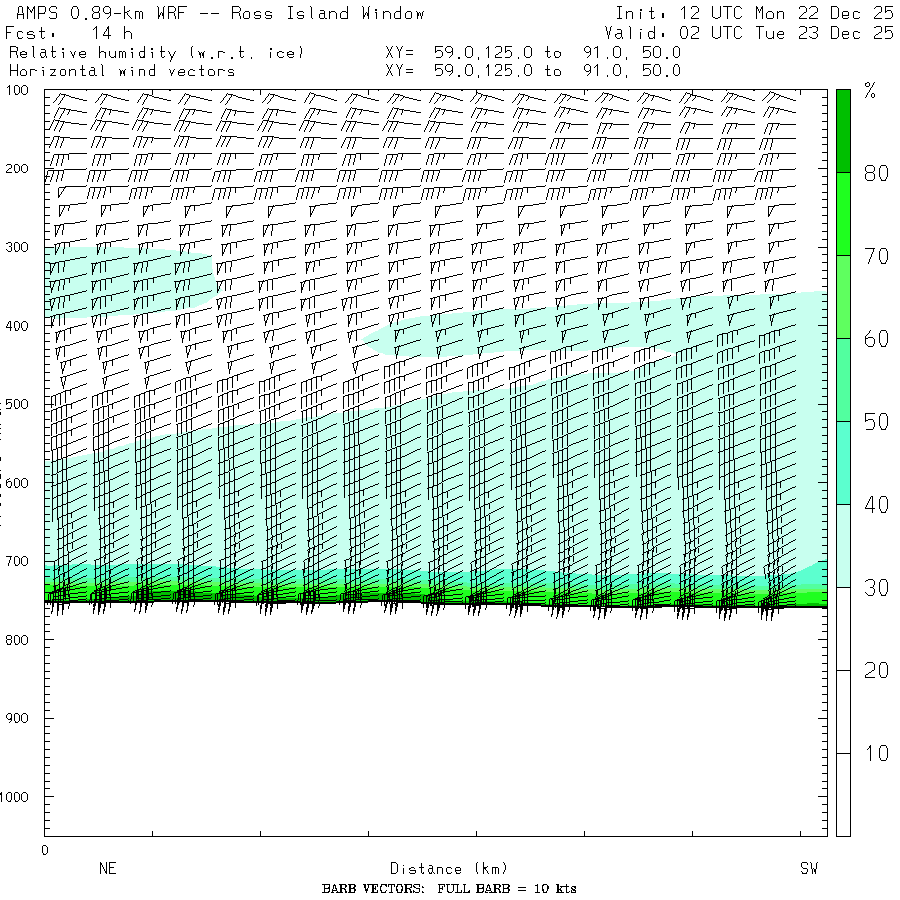Click the 'NE' direction label

[107, 868]
